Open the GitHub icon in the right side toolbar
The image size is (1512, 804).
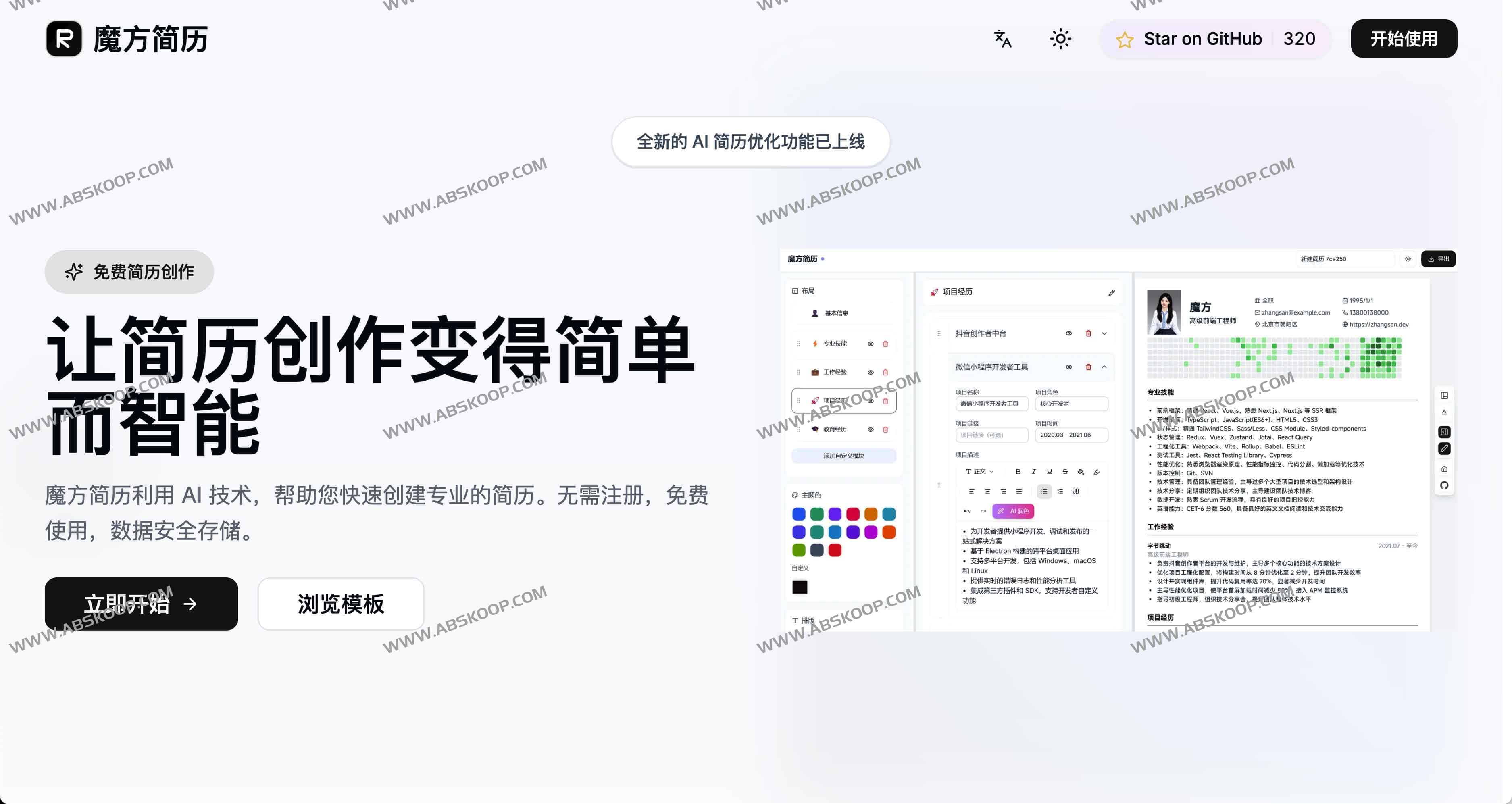click(1445, 485)
